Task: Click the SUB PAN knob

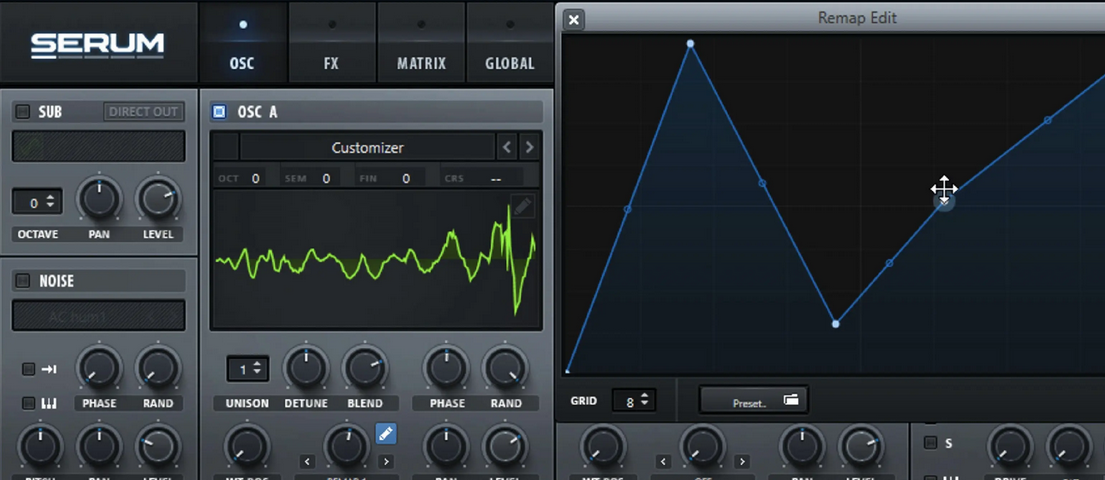Action: (x=99, y=200)
